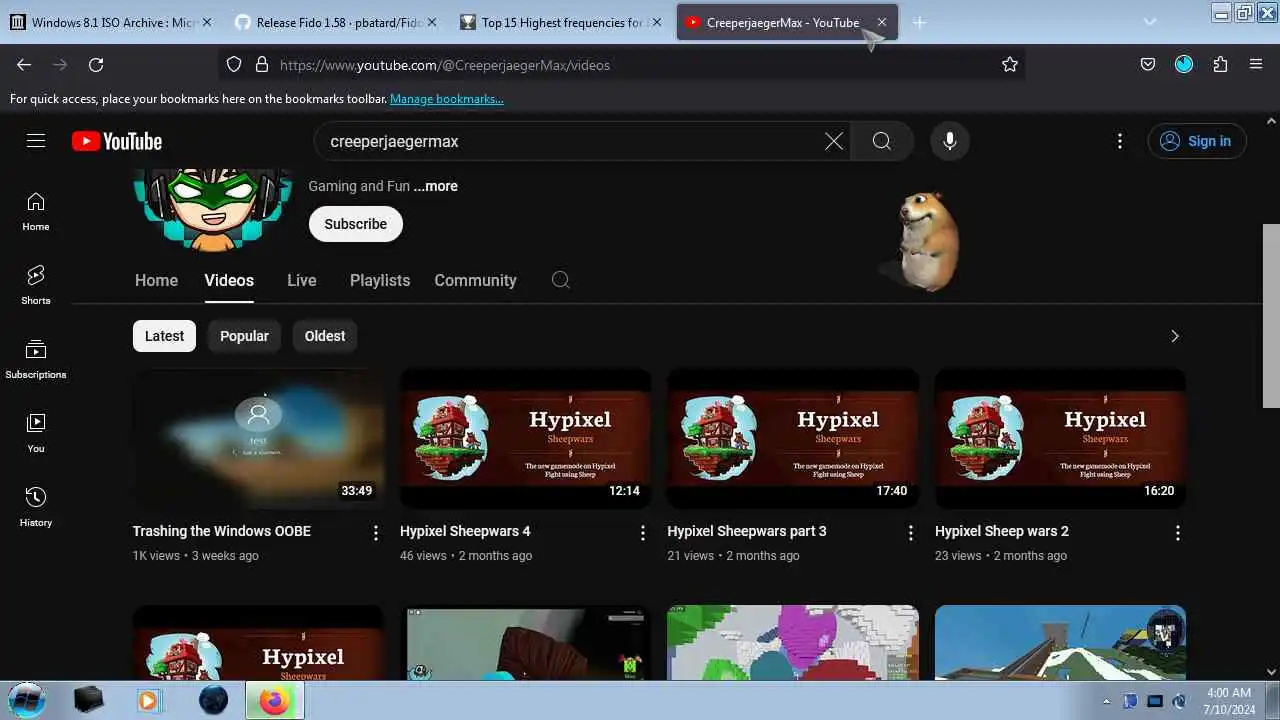
Task: Select the Popular filter chip
Action: coord(244,336)
